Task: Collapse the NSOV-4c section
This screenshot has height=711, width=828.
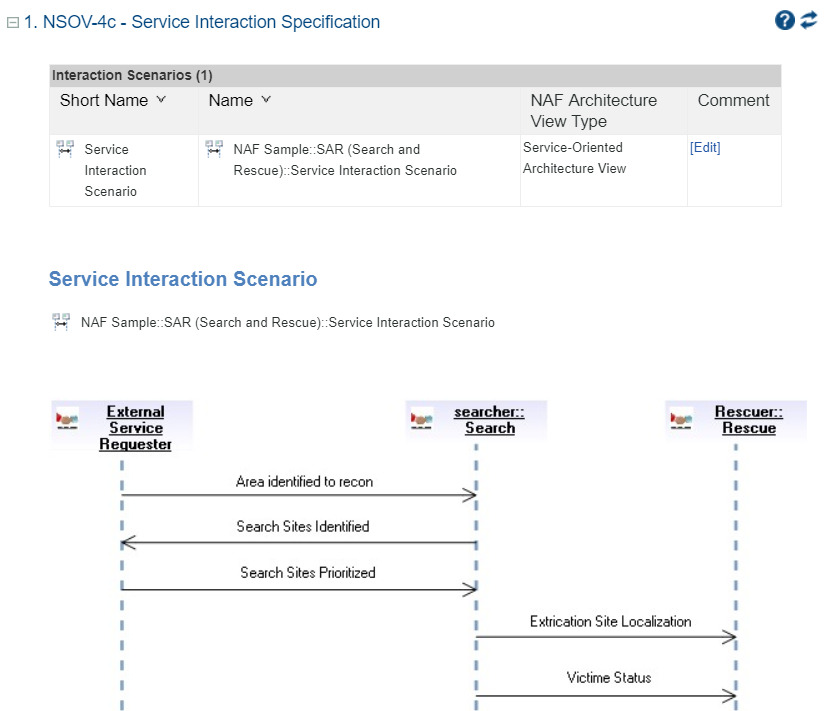Action: 13,22
